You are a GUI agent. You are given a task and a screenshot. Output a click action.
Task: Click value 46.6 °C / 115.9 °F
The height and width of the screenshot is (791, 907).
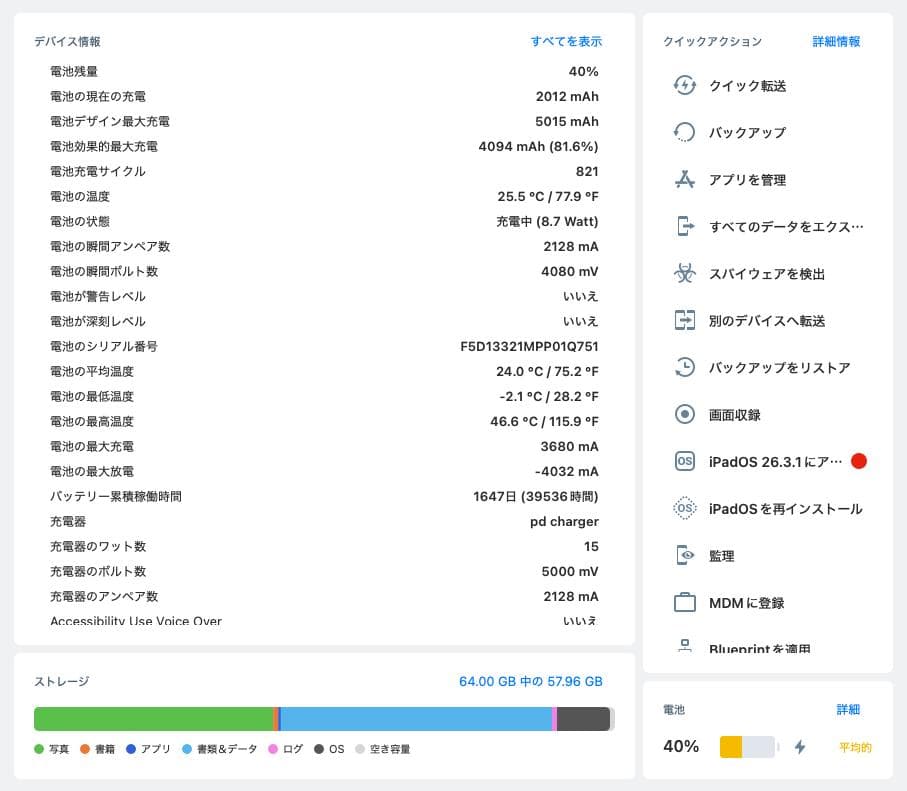pos(544,421)
